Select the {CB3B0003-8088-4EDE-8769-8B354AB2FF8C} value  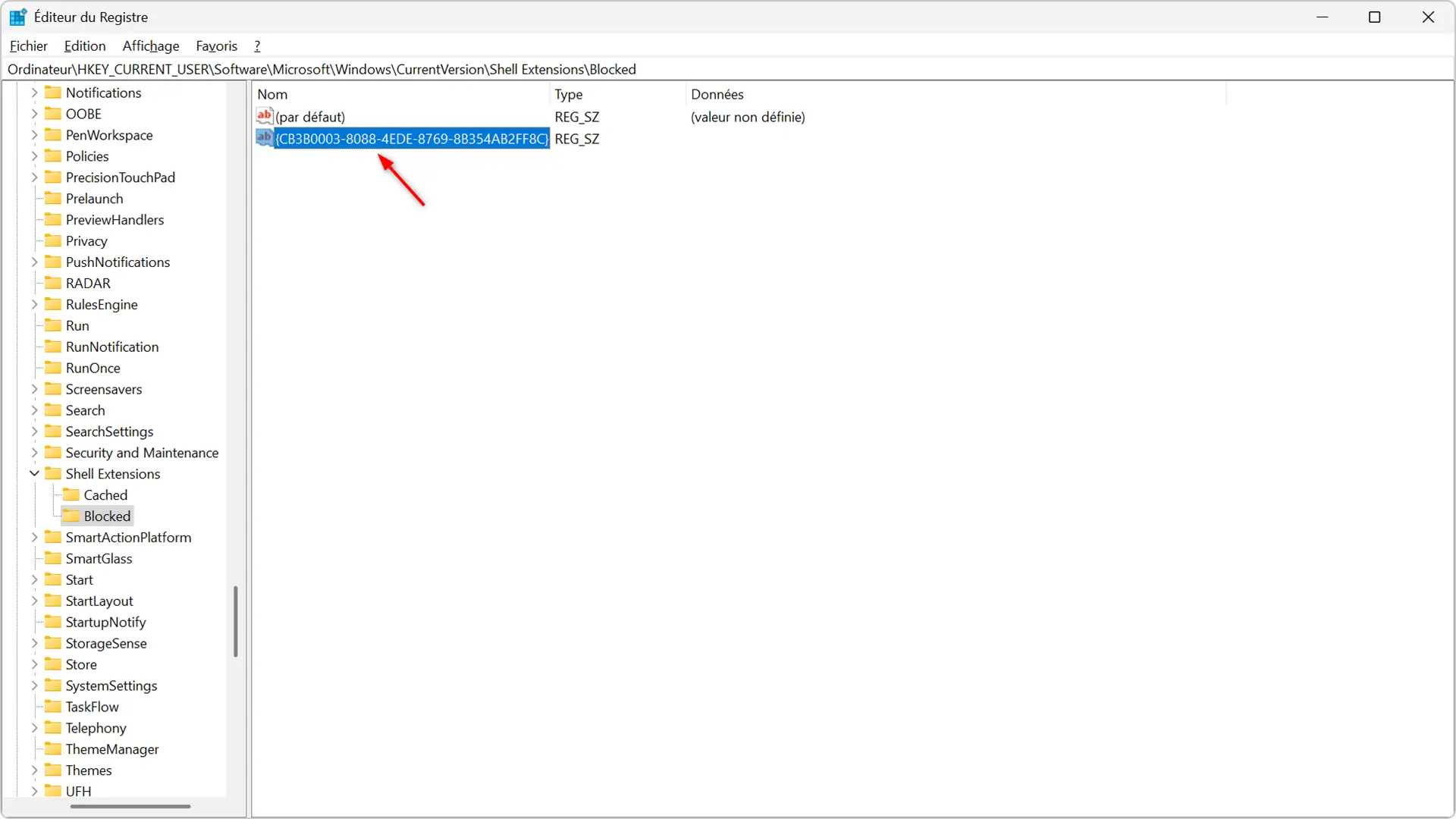(x=412, y=139)
